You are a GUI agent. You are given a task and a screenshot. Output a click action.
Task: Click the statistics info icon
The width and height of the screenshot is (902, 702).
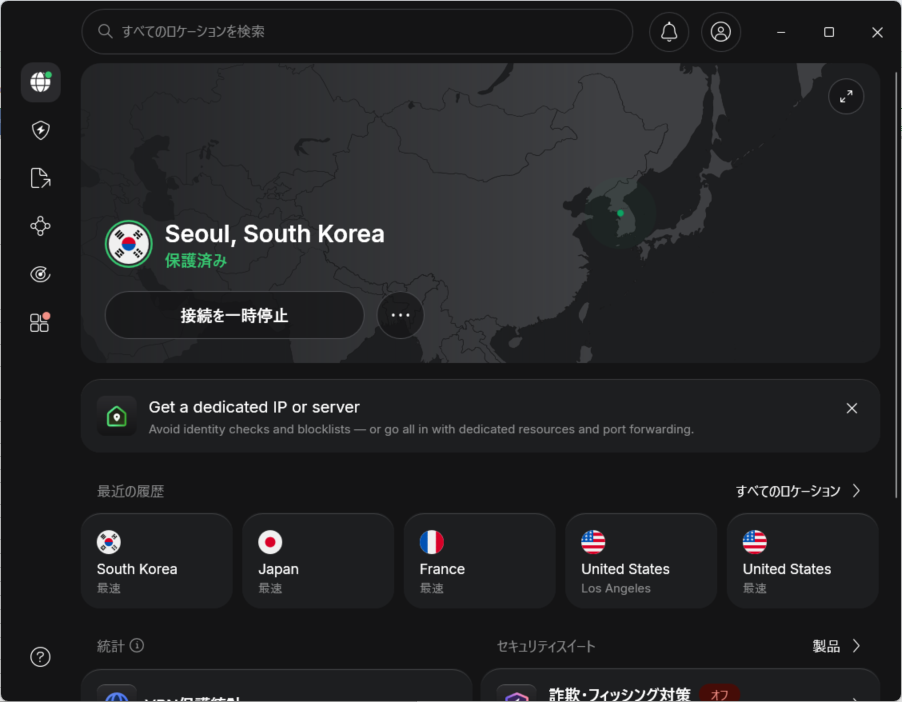pos(137,646)
